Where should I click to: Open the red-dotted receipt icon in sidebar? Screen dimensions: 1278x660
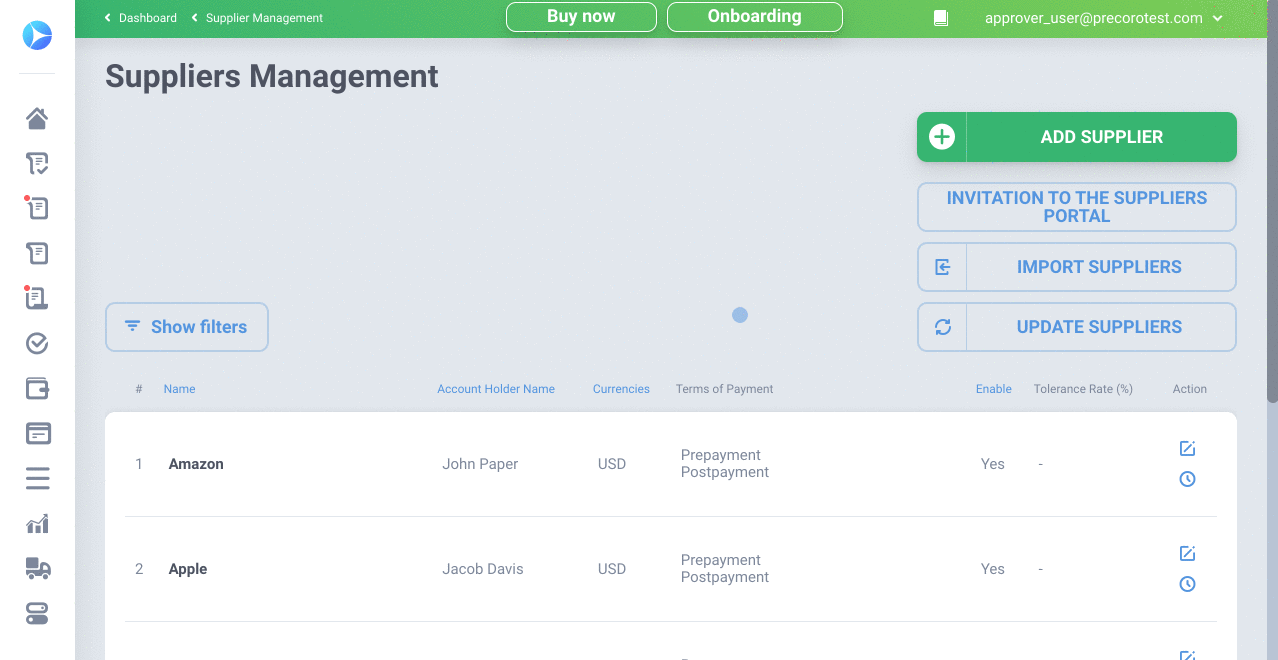[x=37, y=298]
